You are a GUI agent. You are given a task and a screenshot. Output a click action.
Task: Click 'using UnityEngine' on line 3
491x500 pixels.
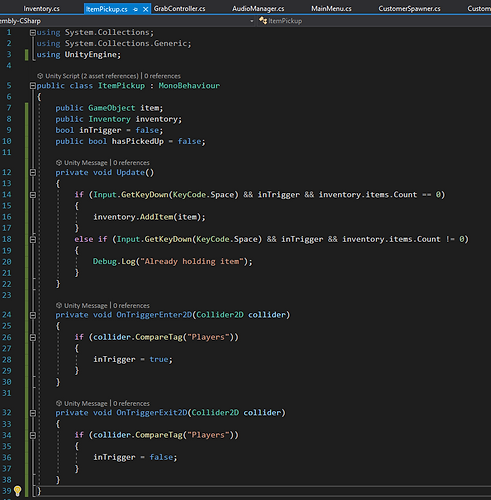[79, 54]
